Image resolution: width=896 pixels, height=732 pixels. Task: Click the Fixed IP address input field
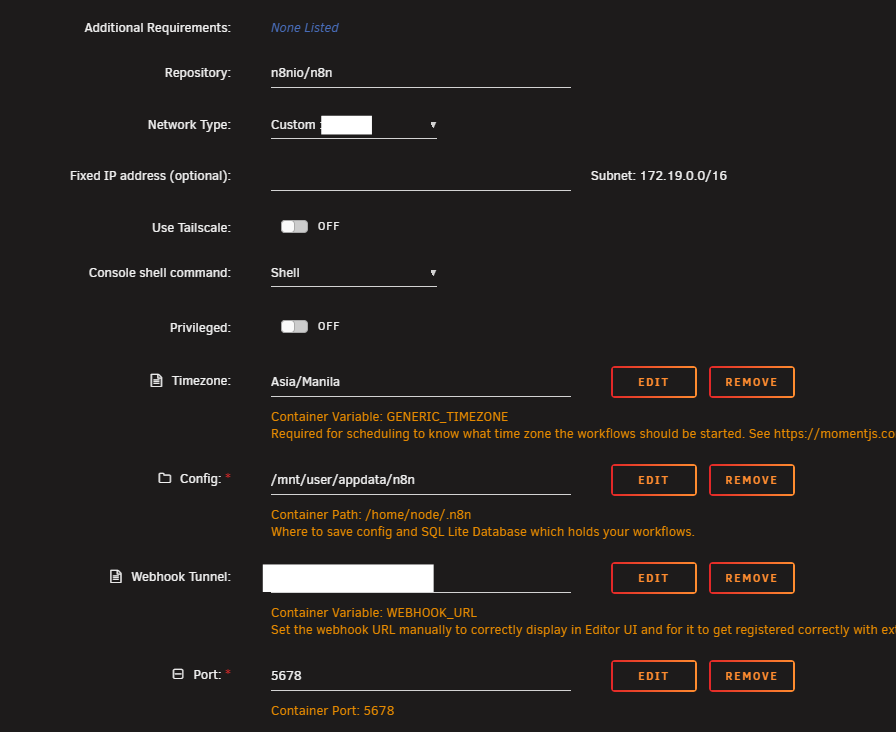pyautogui.click(x=420, y=178)
